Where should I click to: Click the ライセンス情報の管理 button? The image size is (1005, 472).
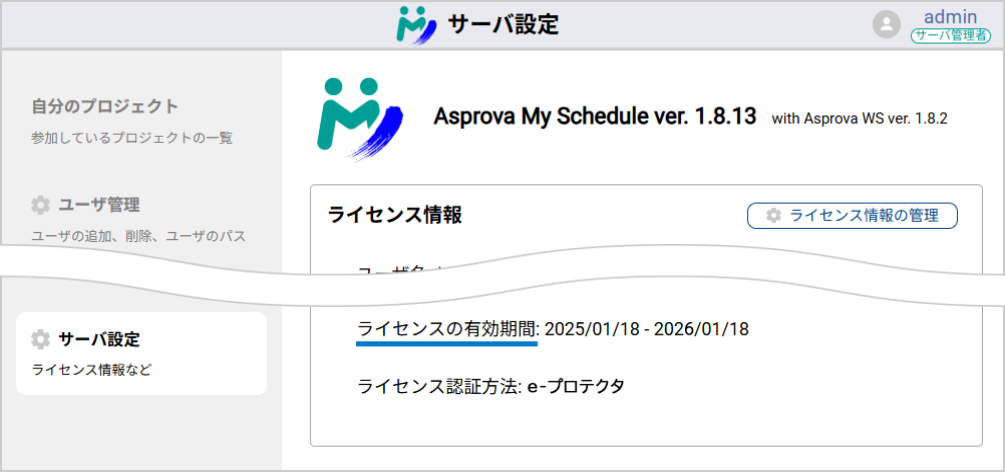(x=852, y=215)
